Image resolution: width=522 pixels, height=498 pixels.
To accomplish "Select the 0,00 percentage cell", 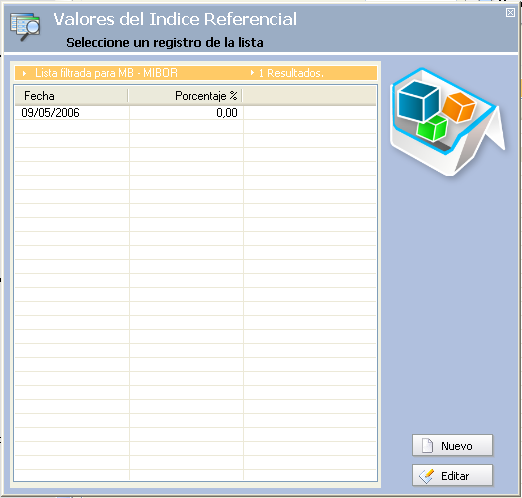I will click(186, 113).
